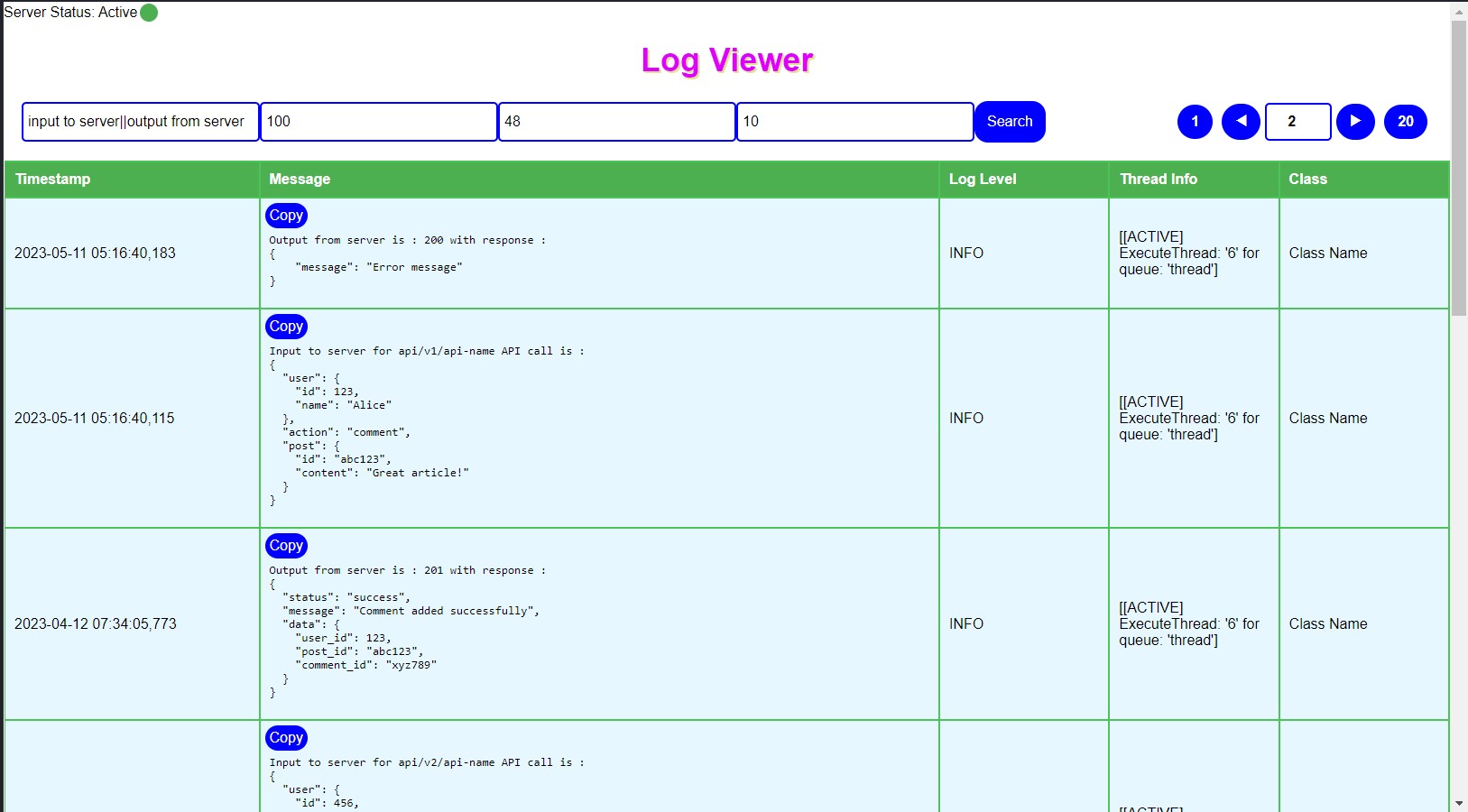Screen dimensions: 1468x812
Task: Click the scrollbar down arrow
Action: (x=1459, y=803)
